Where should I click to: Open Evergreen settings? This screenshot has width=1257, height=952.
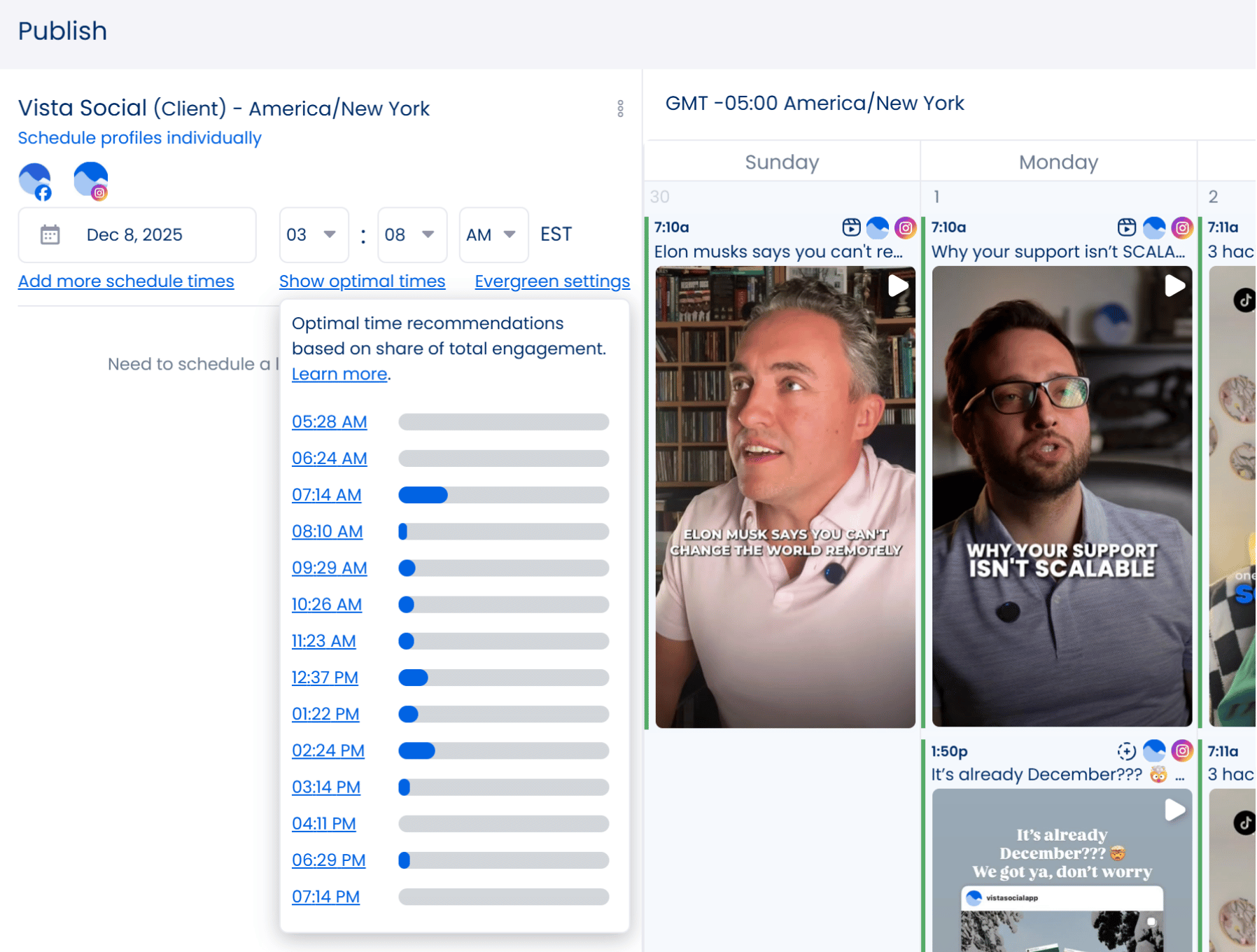(x=552, y=281)
